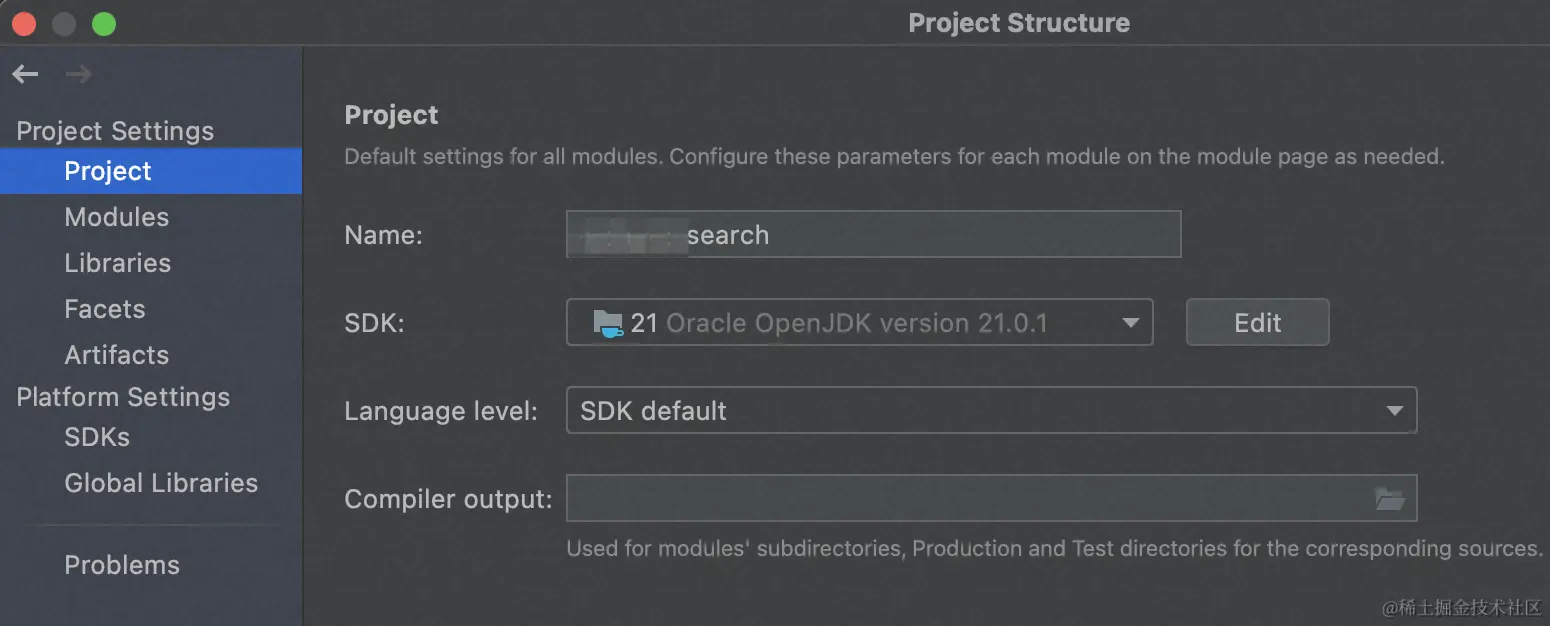Open the Compiler output folder browser icon
This screenshot has height=626, width=1550.
tap(1390, 498)
